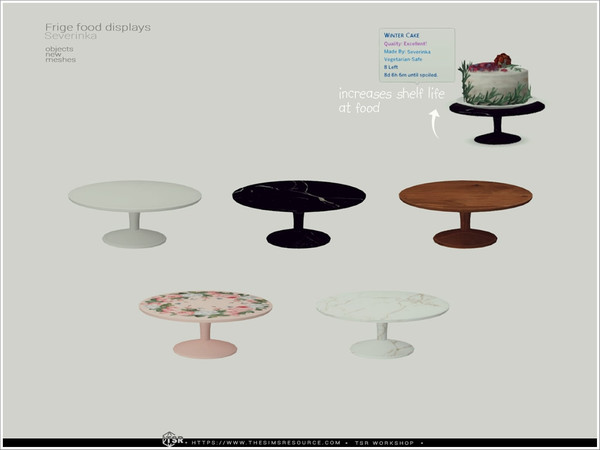Choose the wooden brown cake stand
Image resolution: width=600 pixels, height=450 pixels.
(465, 214)
